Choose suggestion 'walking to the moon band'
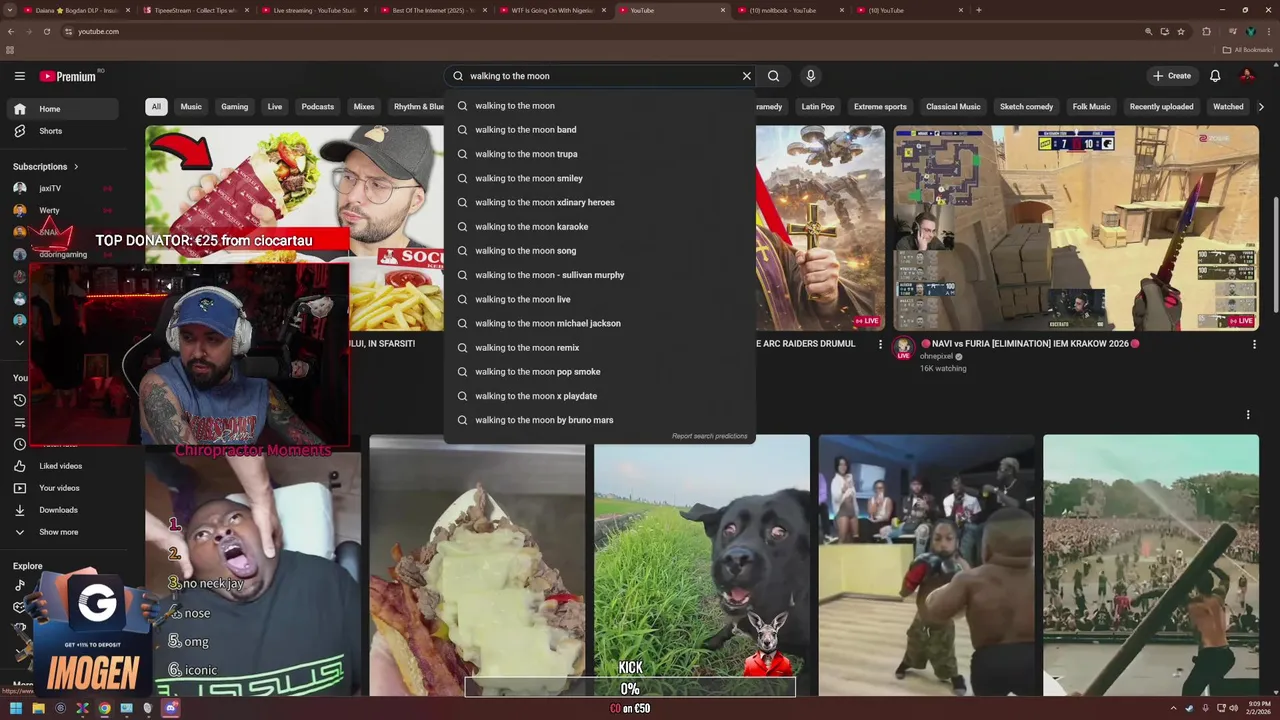1280x720 pixels. (x=600, y=130)
